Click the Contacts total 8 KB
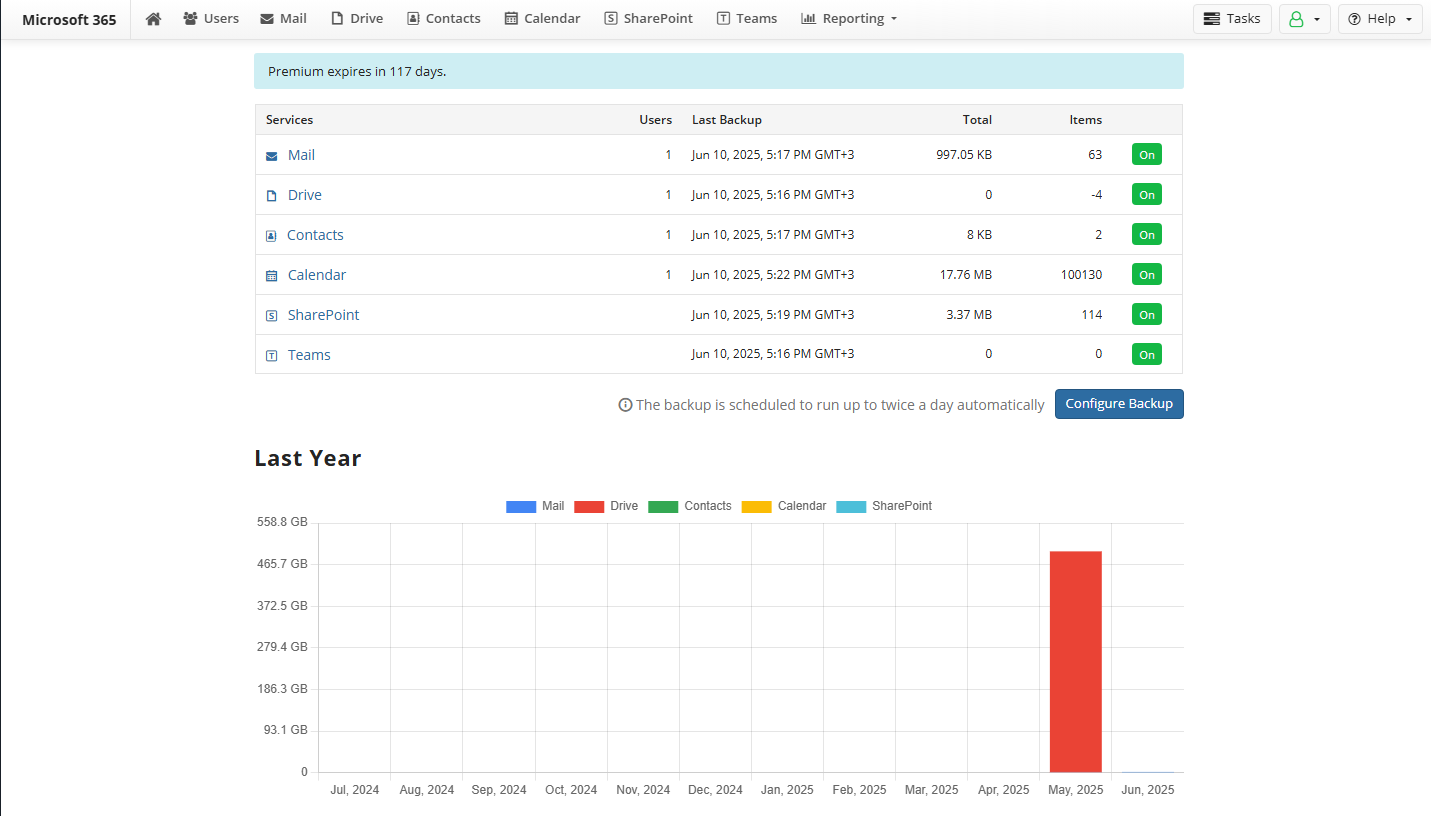 [x=980, y=235]
